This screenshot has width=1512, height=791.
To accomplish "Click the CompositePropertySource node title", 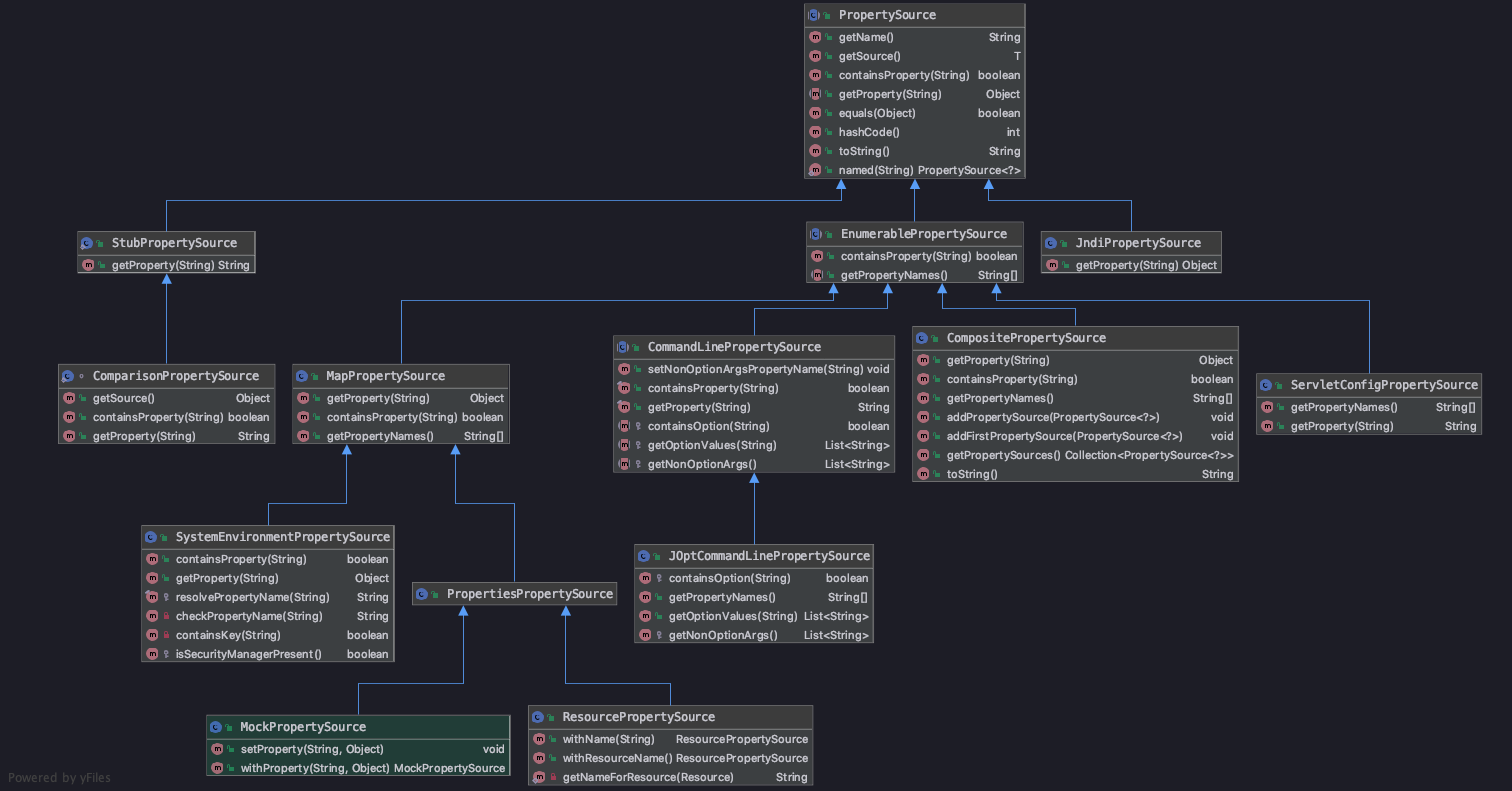I will (x=1026, y=338).
